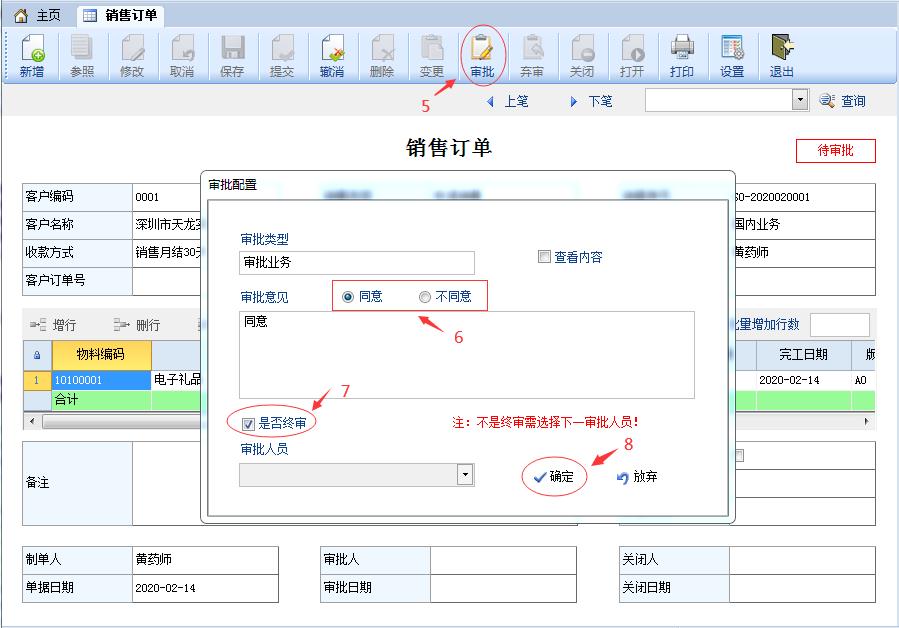Open the 打印 (Print) function
This screenshot has width=899, height=628.
coord(682,55)
